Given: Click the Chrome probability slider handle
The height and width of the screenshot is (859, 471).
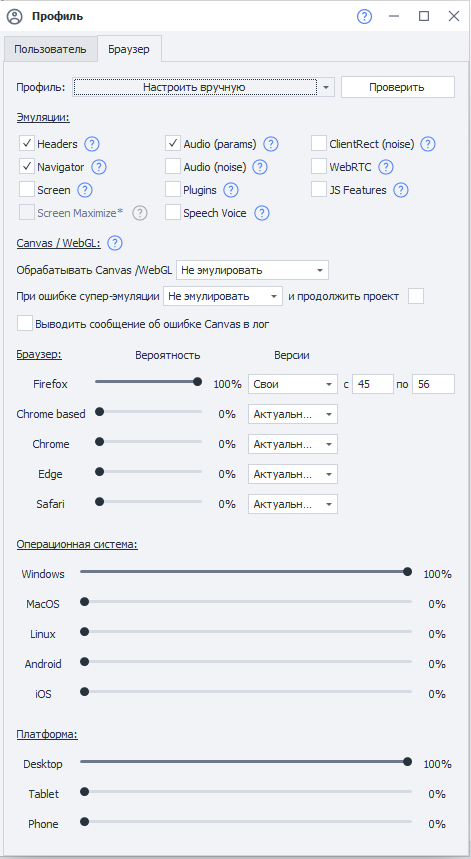Looking at the screenshot, I should [100, 442].
